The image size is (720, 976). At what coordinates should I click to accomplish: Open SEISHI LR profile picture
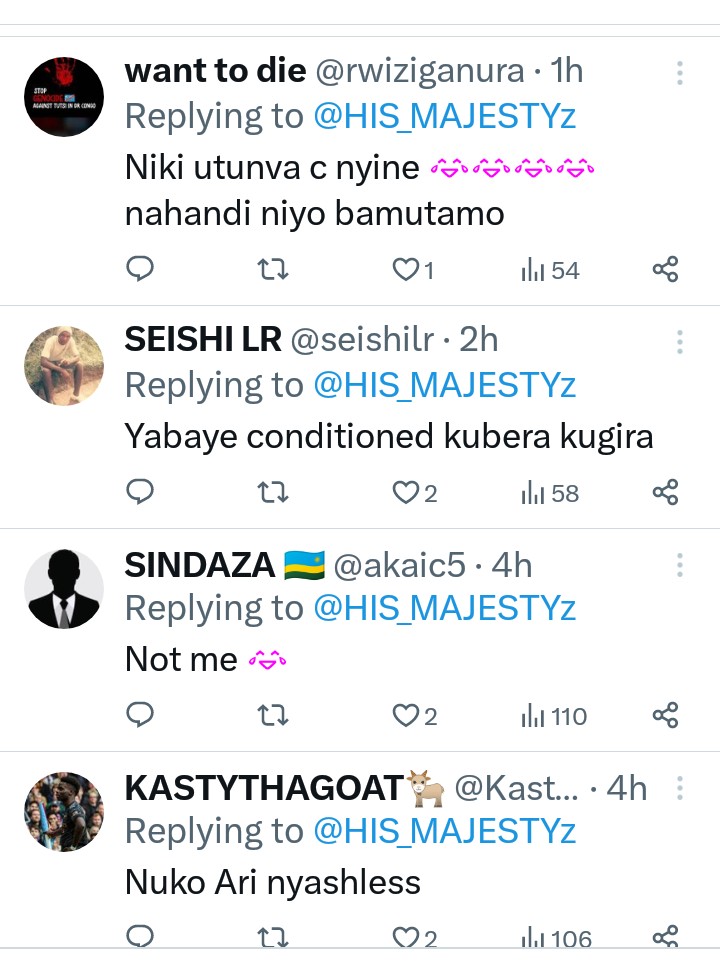click(x=64, y=365)
